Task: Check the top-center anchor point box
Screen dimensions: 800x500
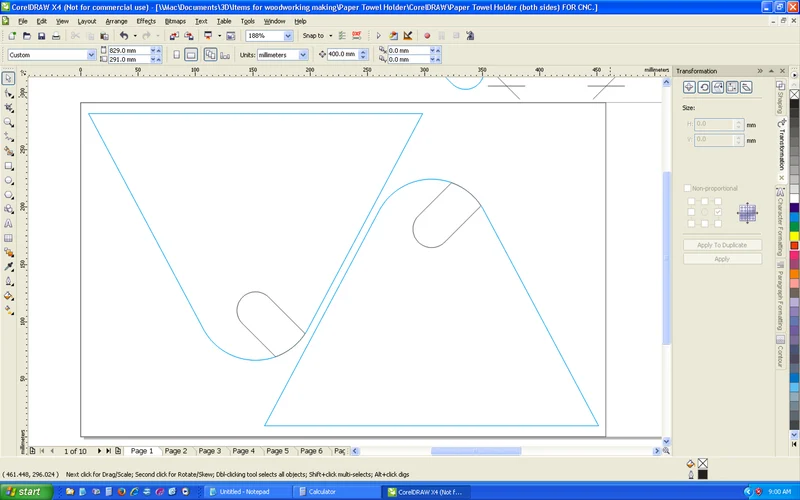Action: (x=705, y=201)
